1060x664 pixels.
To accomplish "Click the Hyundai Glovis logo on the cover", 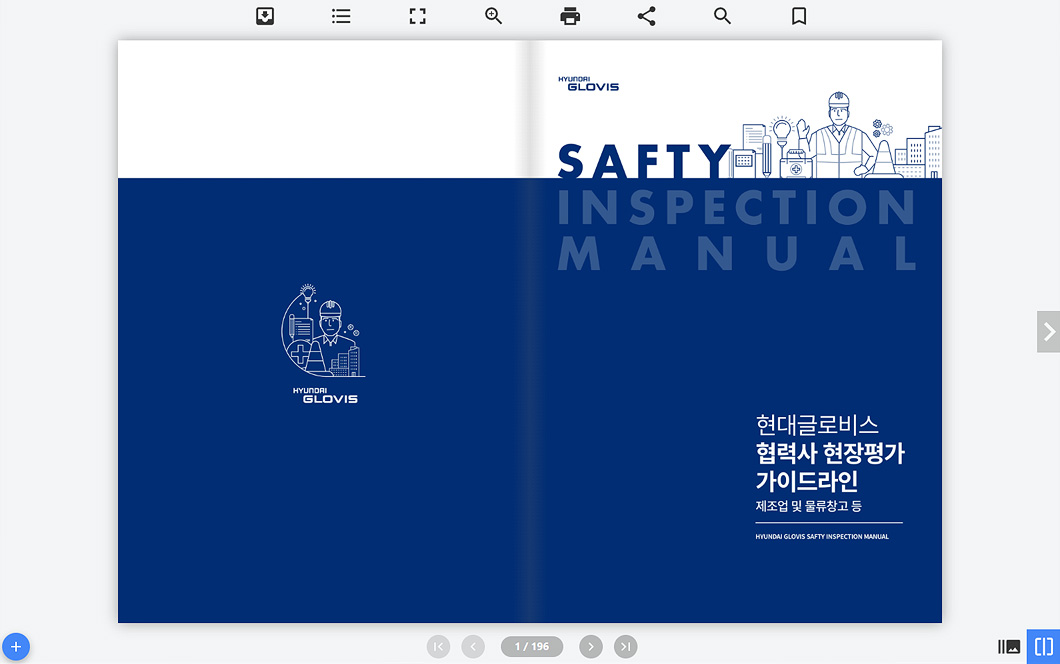I will pyautogui.click(x=588, y=84).
